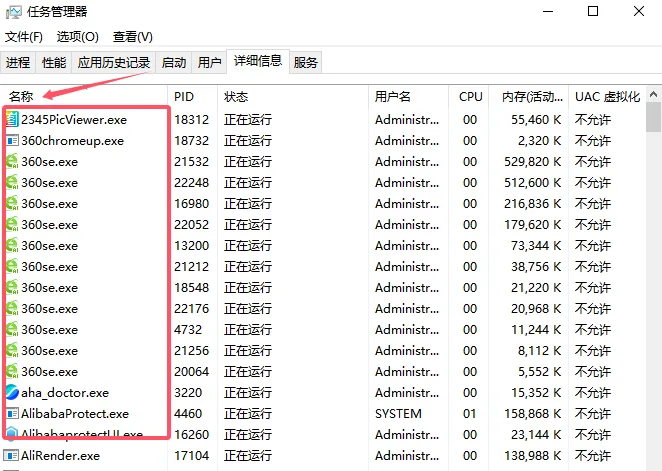Select the aha_doctor.exe row name
This screenshot has height=471, width=662.
pyautogui.click(x=65, y=393)
